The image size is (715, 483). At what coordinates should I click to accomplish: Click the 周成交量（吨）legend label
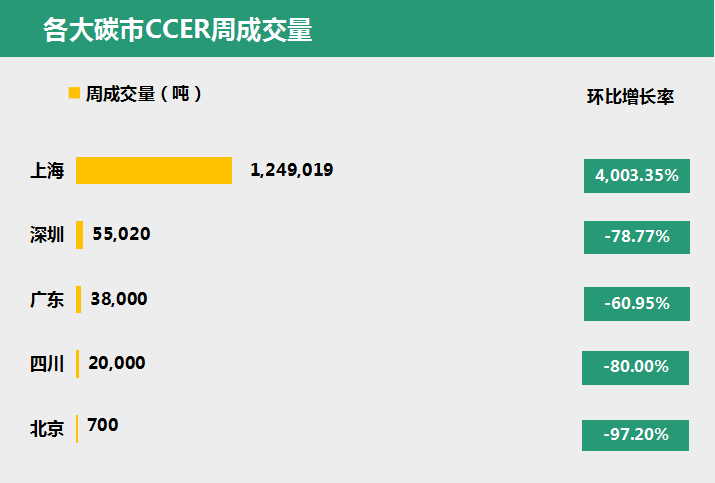pyautogui.click(x=144, y=93)
